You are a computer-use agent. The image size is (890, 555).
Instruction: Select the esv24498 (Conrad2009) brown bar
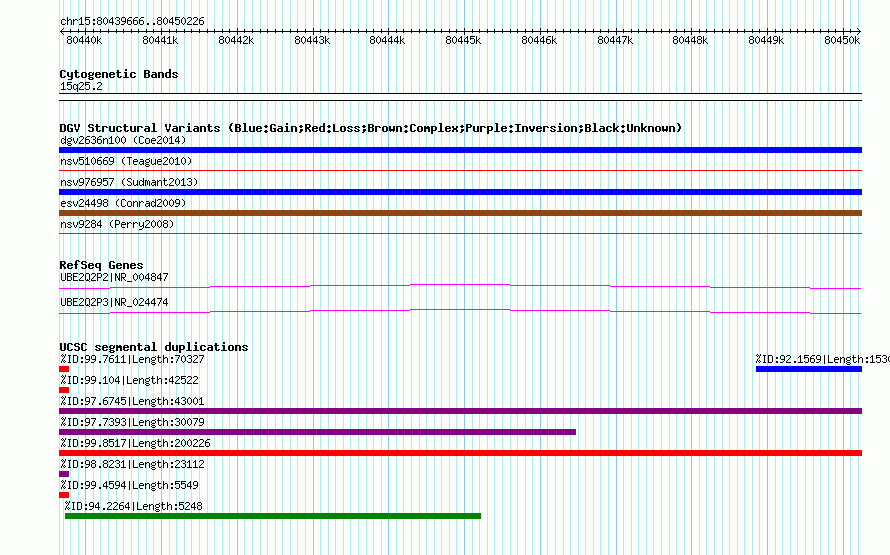point(460,213)
